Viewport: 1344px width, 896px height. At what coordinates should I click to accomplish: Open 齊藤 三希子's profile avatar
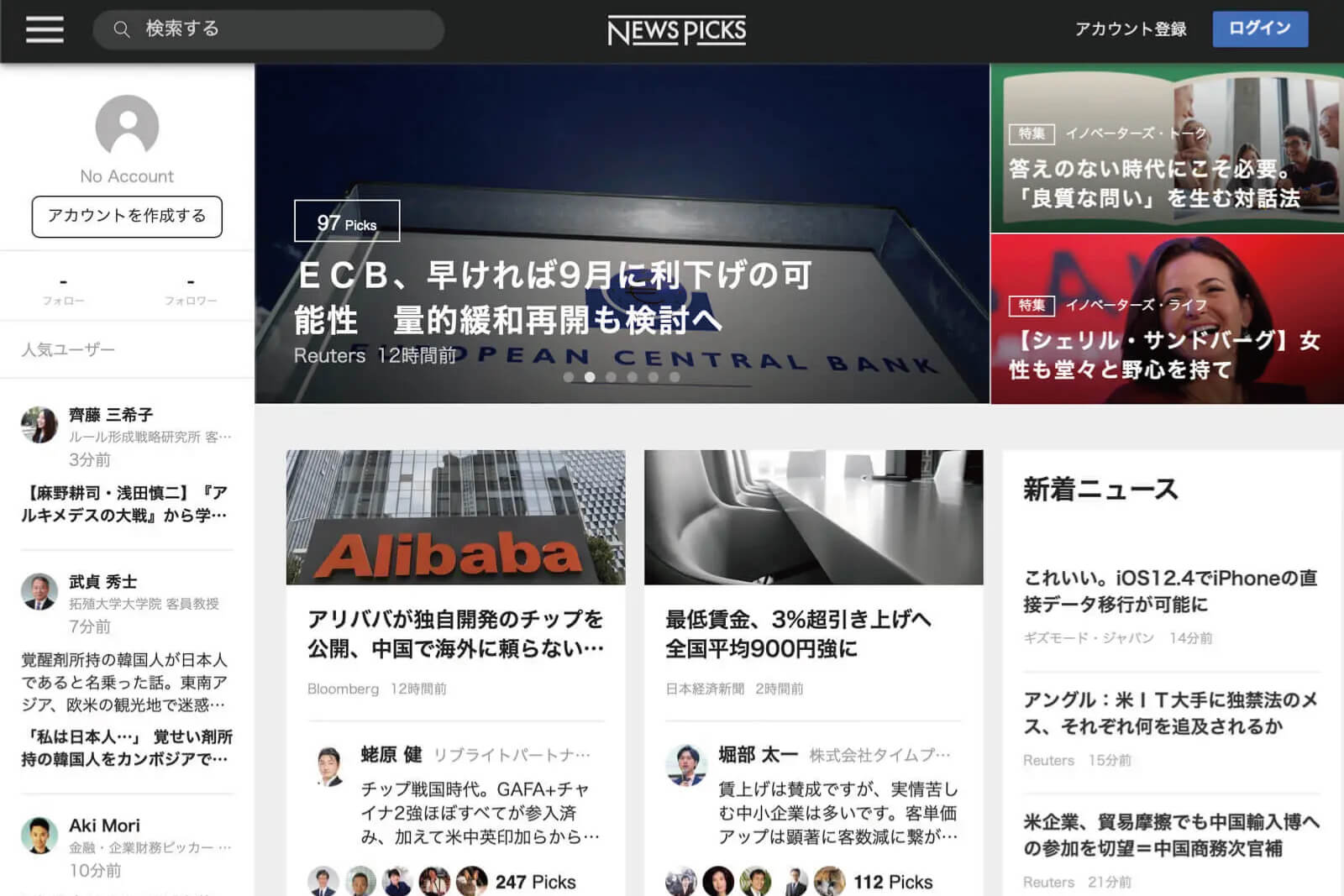[39, 425]
